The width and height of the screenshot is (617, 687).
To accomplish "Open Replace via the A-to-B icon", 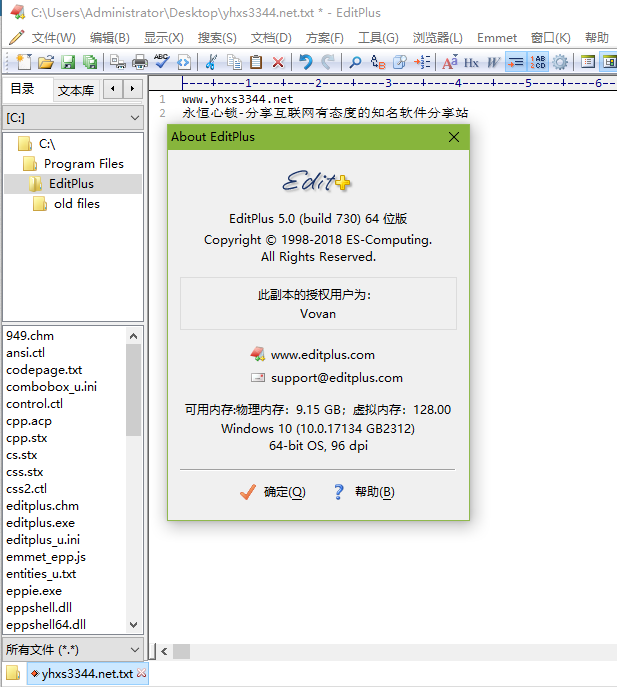I will click(377, 62).
